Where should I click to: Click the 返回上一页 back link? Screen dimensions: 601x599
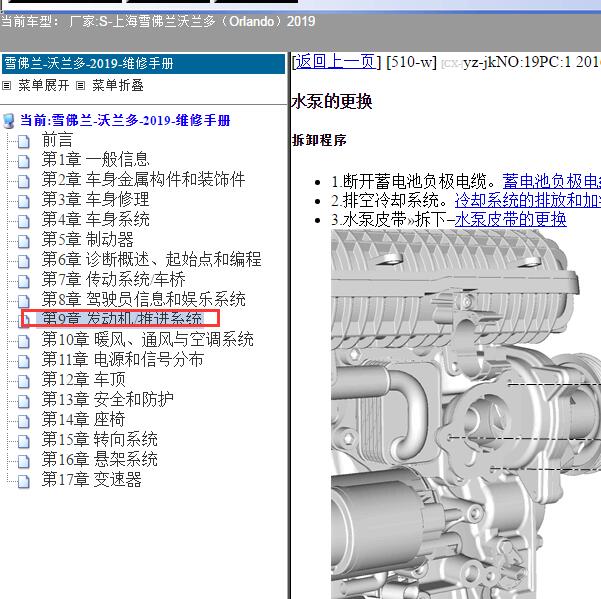pos(335,61)
